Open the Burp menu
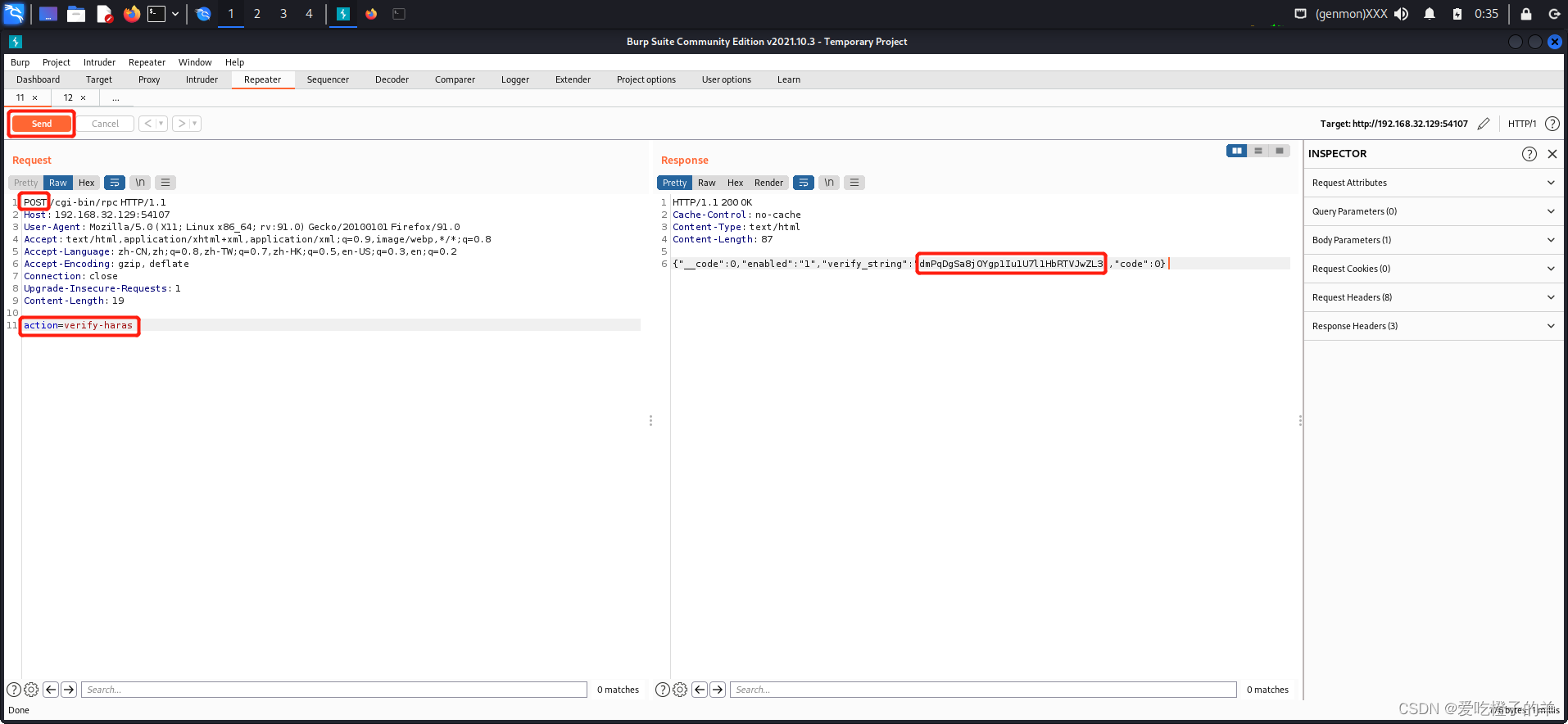This screenshot has height=724, width=1568. pos(20,62)
